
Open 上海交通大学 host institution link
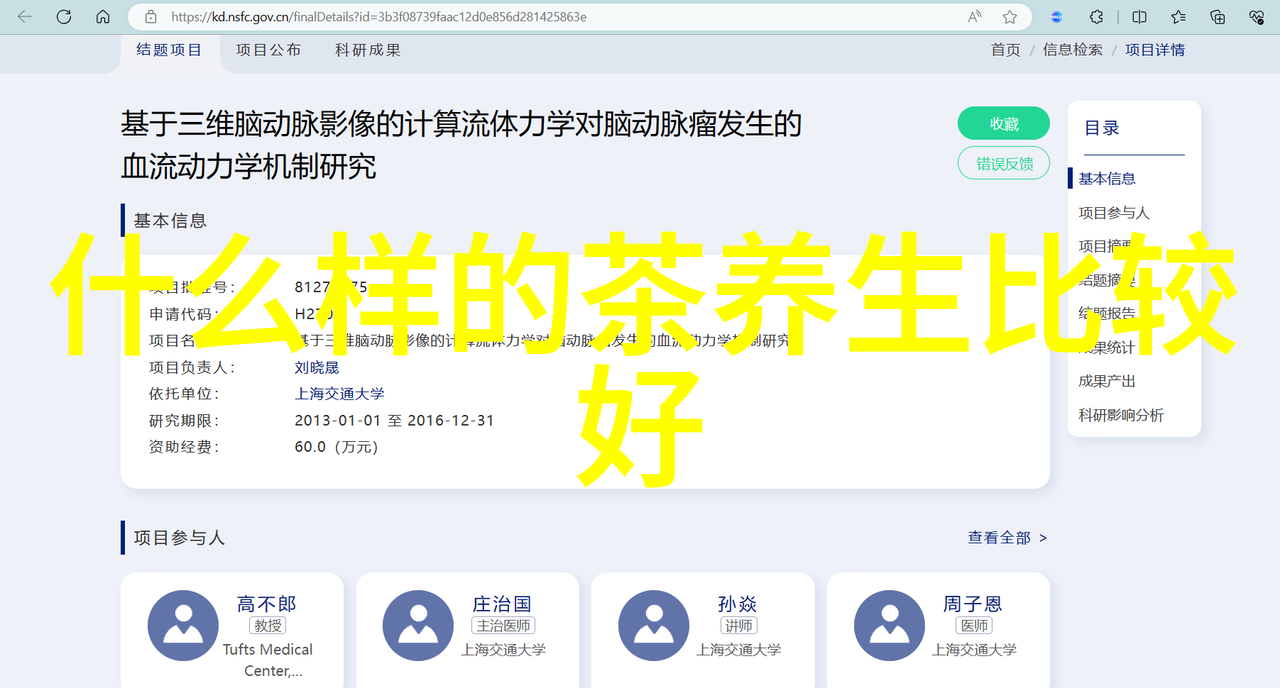pyautogui.click(x=339, y=394)
